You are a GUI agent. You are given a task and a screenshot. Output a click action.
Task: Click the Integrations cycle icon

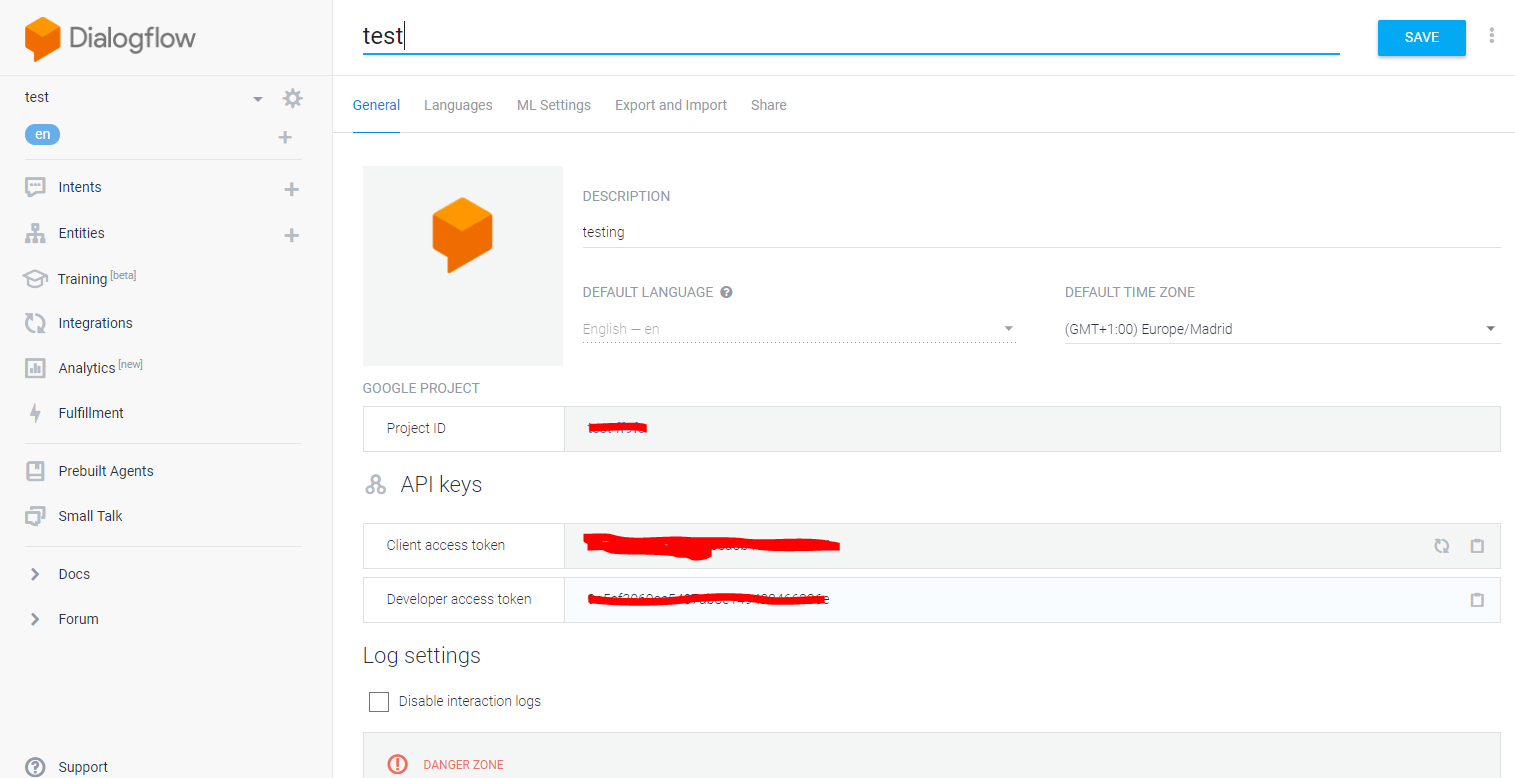[35, 323]
